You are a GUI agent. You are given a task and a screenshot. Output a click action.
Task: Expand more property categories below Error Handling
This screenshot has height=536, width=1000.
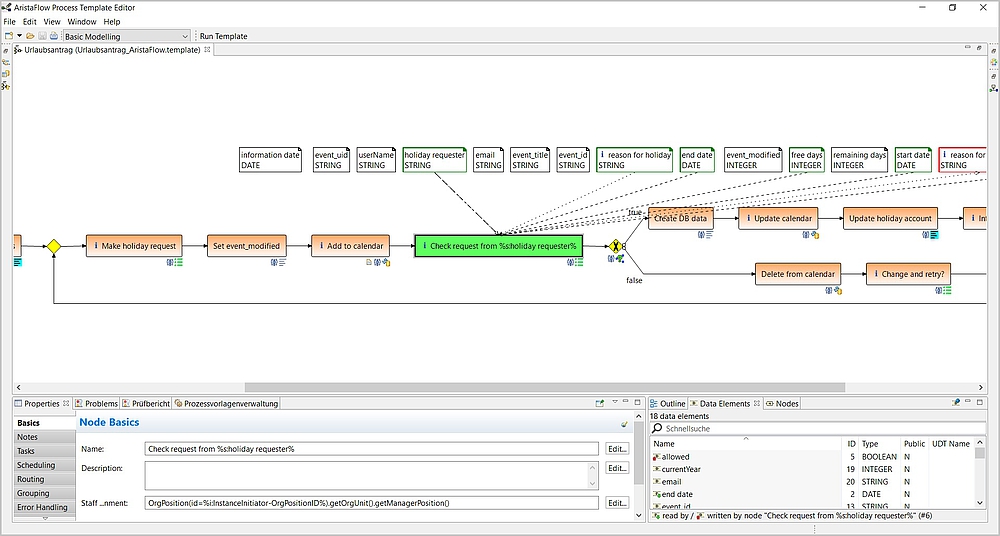coord(45,518)
